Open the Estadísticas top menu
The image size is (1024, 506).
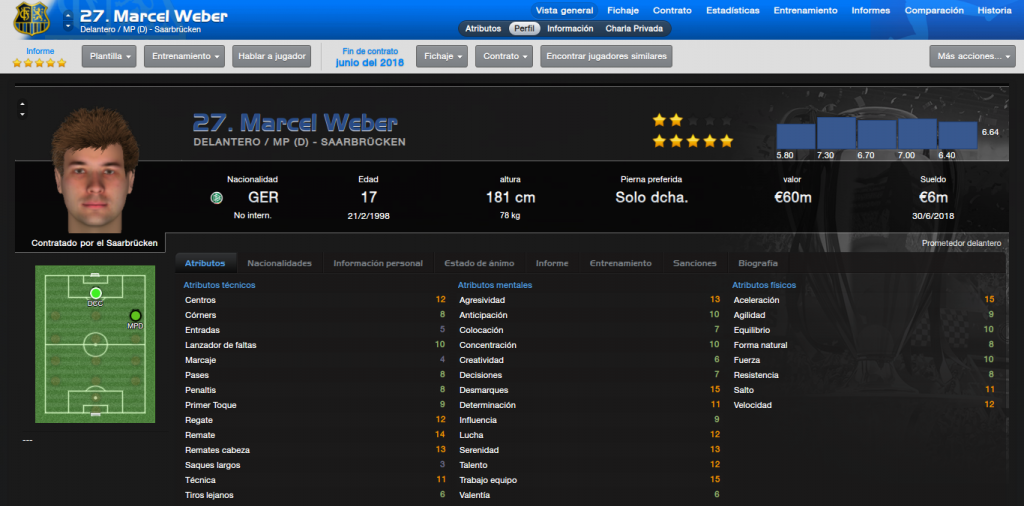pyautogui.click(x=733, y=10)
